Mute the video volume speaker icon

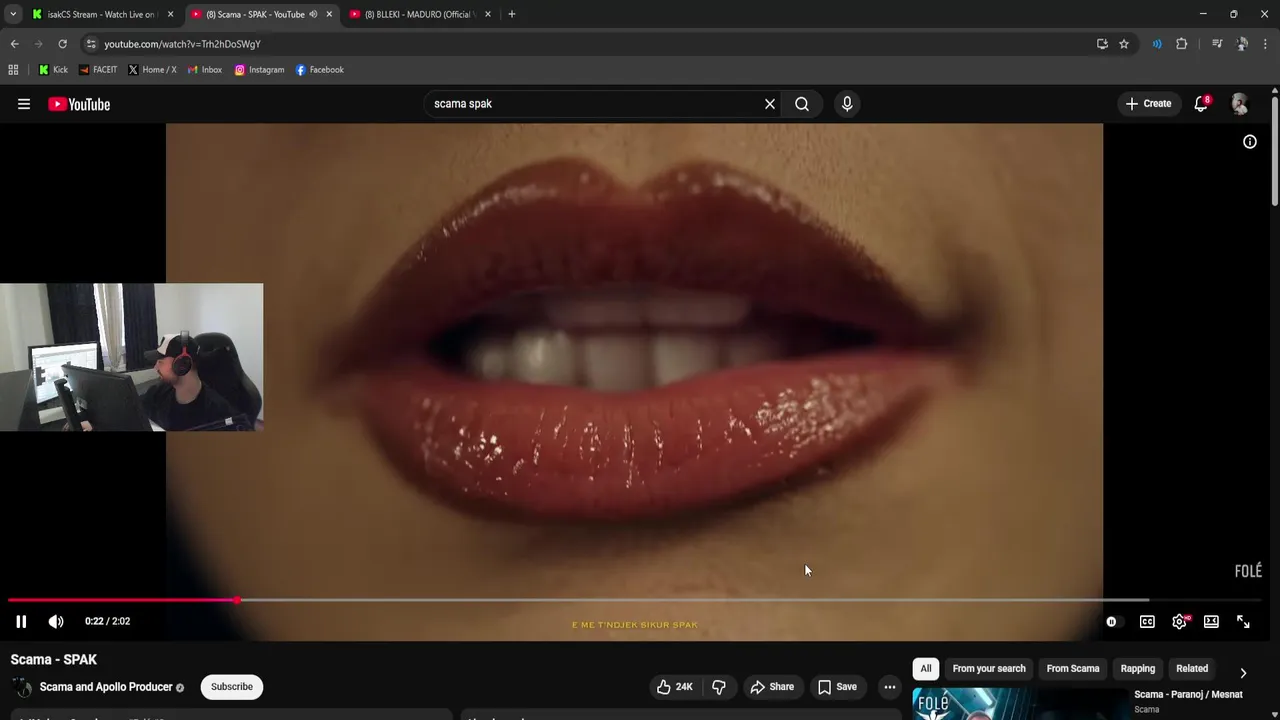pos(56,621)
